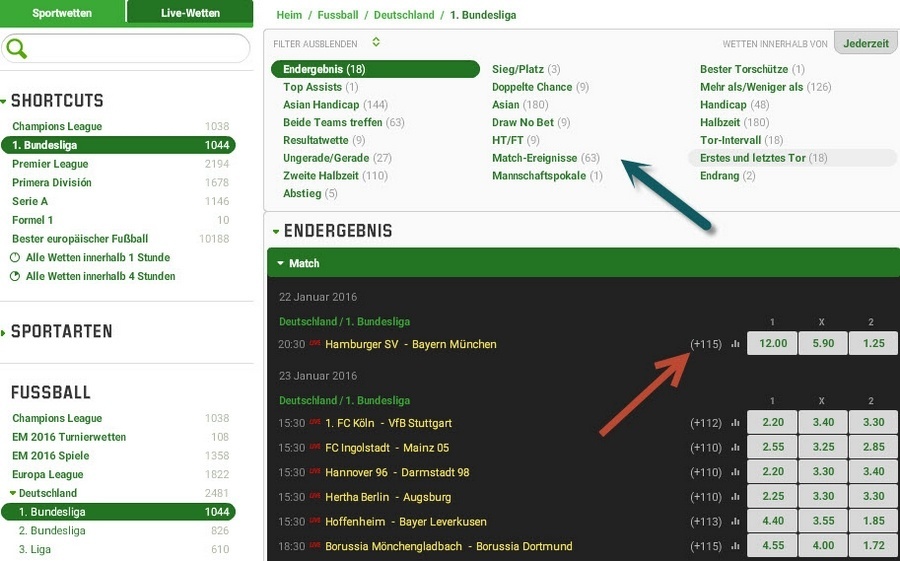
Task: Click live icon beside Hannover 96
Action: [x=315, y=471]
